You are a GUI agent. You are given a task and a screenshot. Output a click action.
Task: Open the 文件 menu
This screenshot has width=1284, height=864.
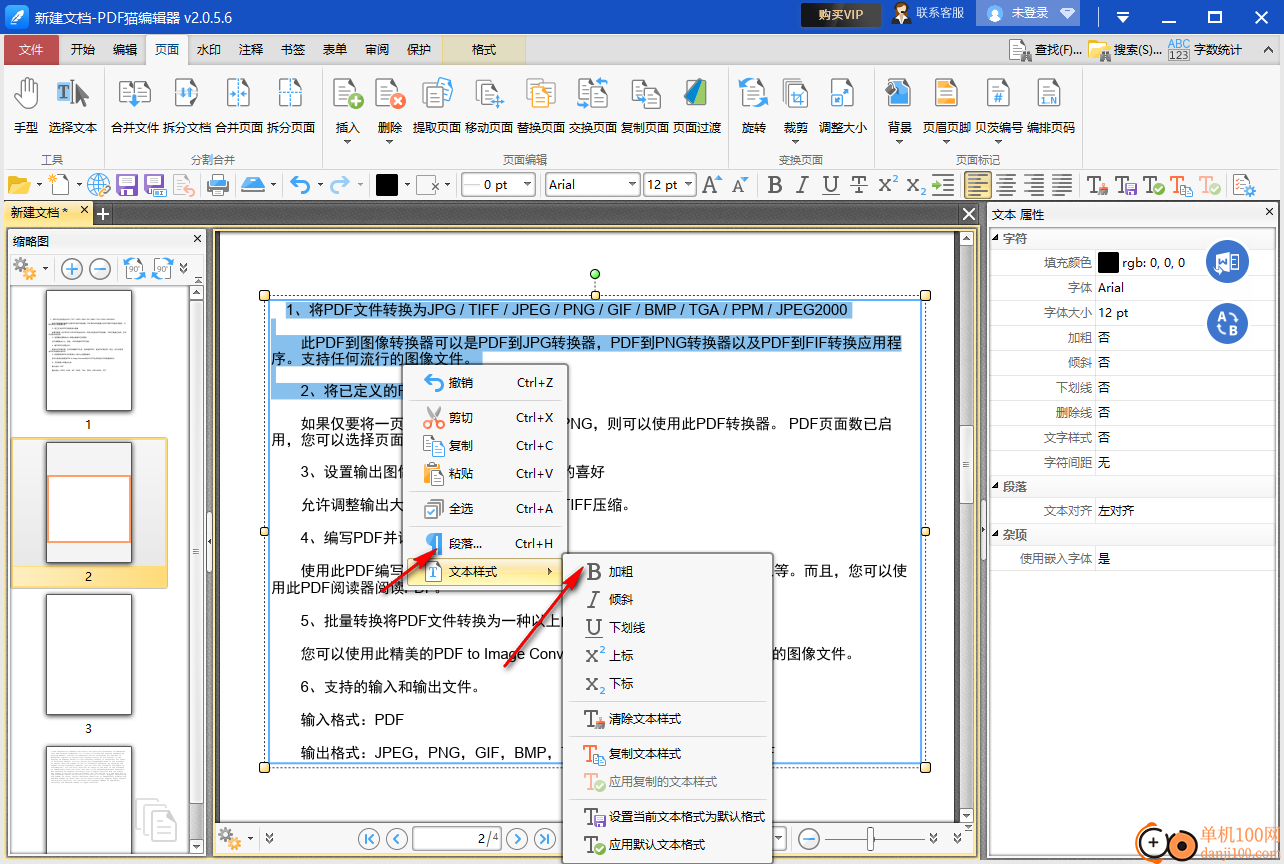31,50
